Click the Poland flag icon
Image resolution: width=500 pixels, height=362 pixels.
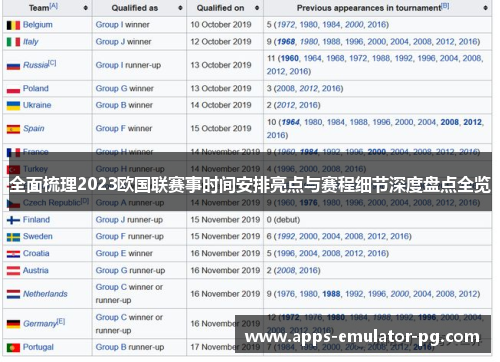[13, 89]
